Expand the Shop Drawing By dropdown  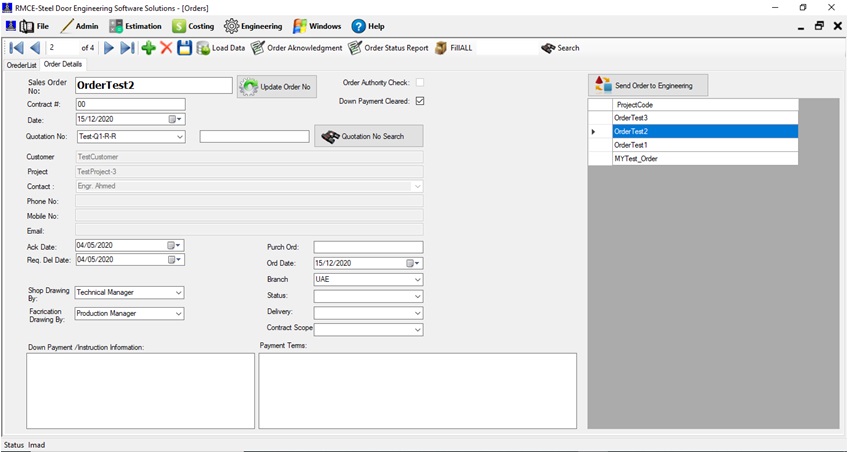click(179, 293)
